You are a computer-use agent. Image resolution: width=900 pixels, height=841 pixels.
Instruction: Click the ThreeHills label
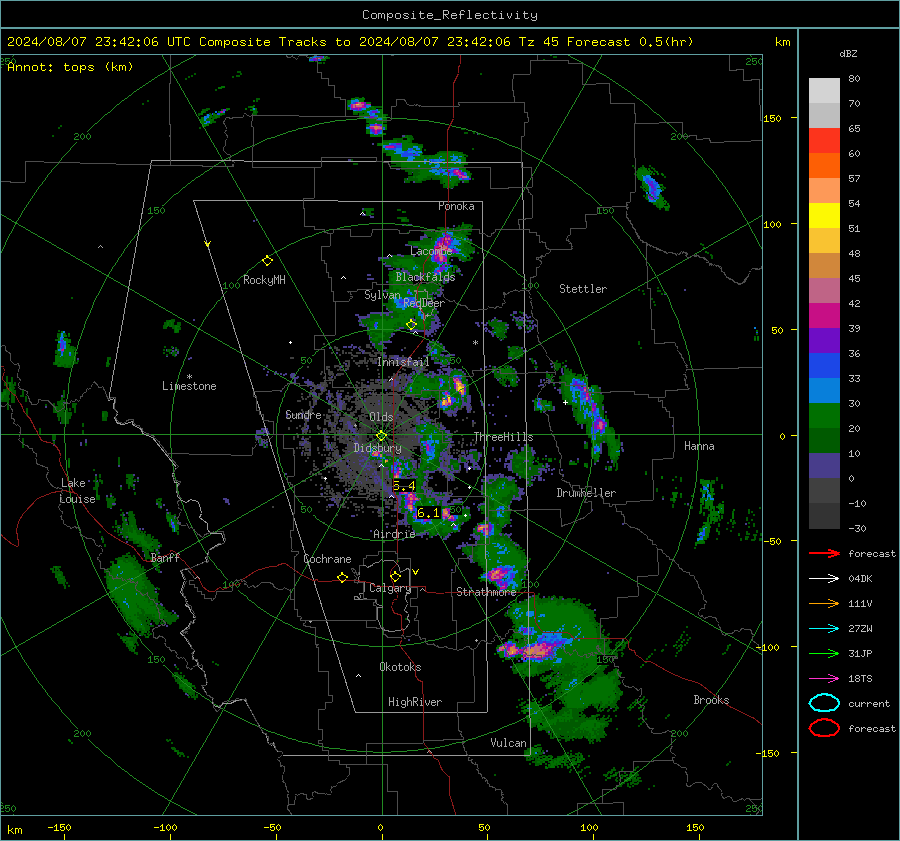click(503, 437)
